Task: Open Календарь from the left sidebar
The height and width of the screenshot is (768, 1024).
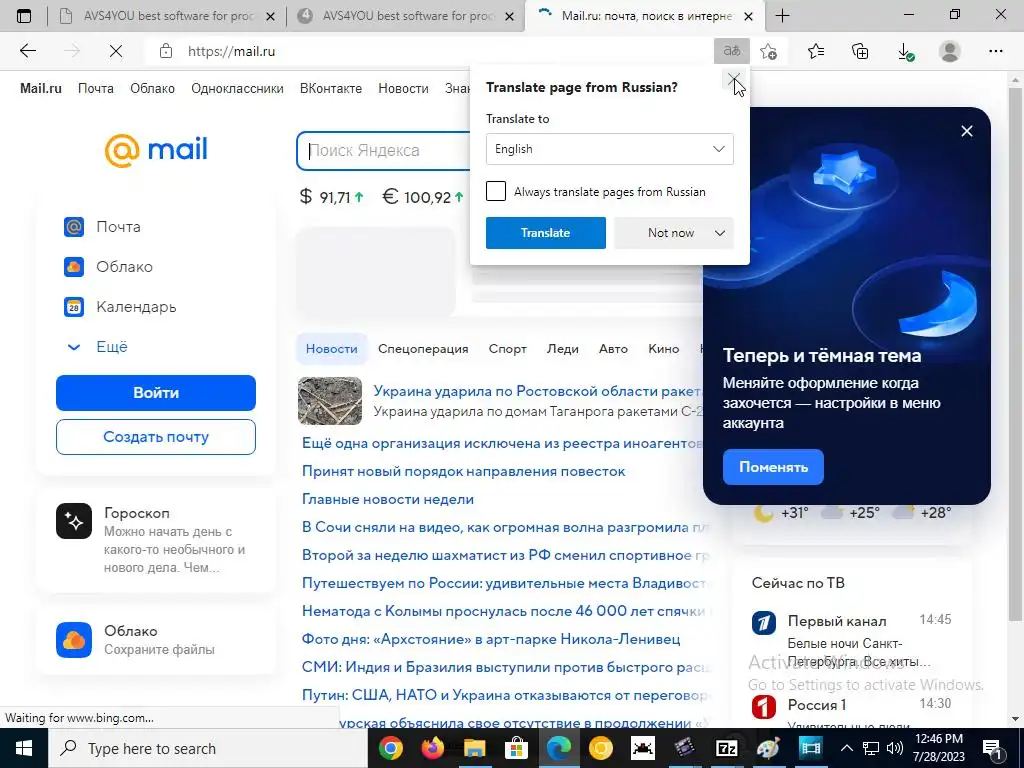Action: [120, 306]
